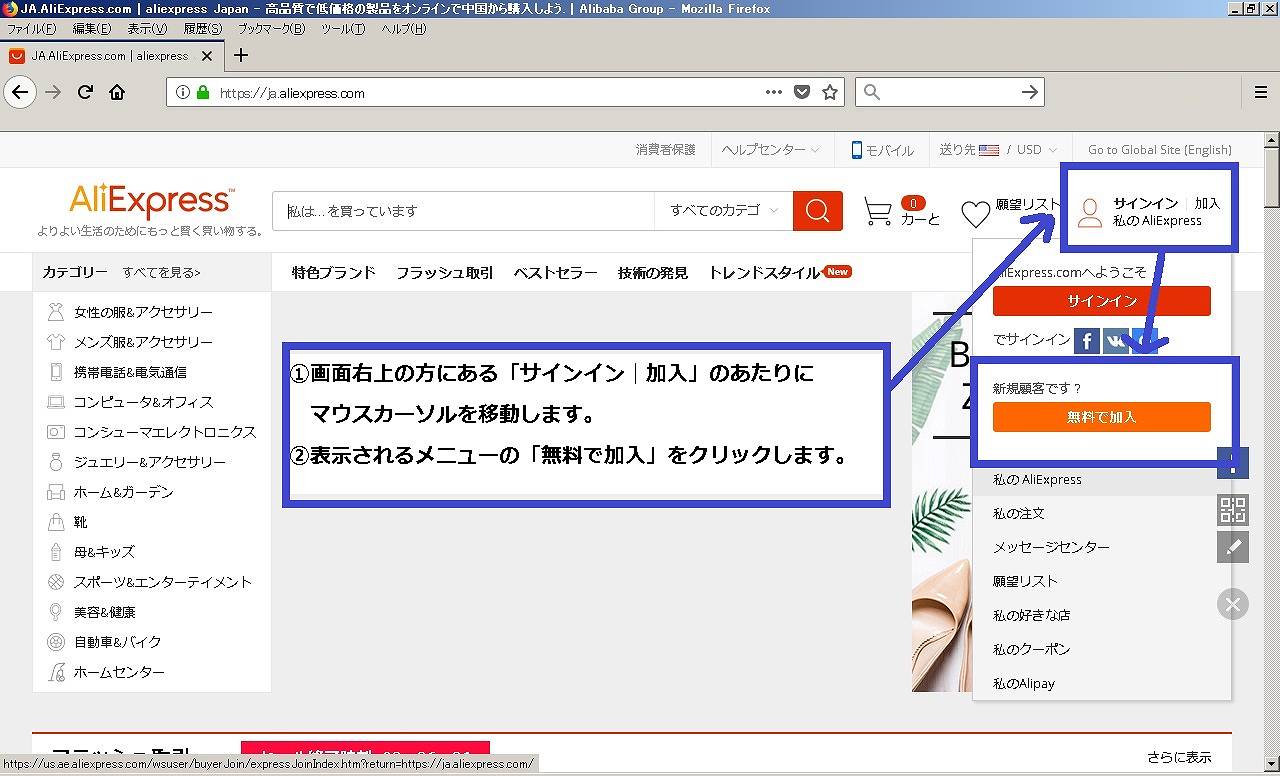Screen dimensions: 1280x776
Task: Click the AliExpress product search field
Action: 464,211
